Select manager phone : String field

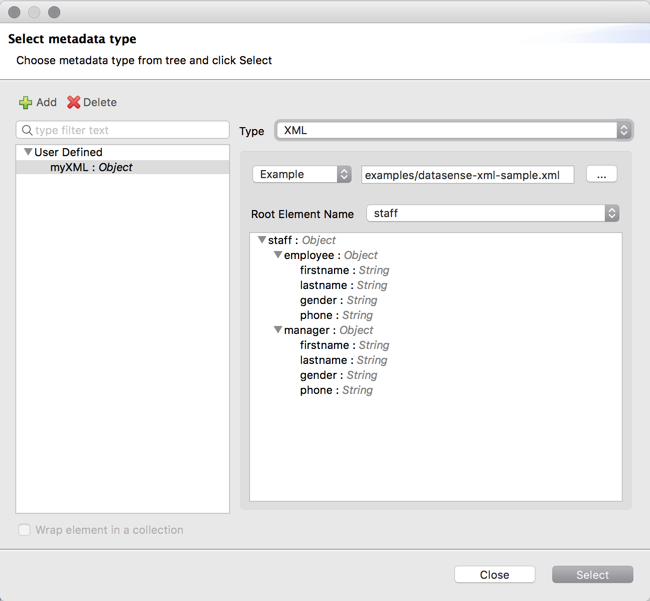(x=335, y=391)
